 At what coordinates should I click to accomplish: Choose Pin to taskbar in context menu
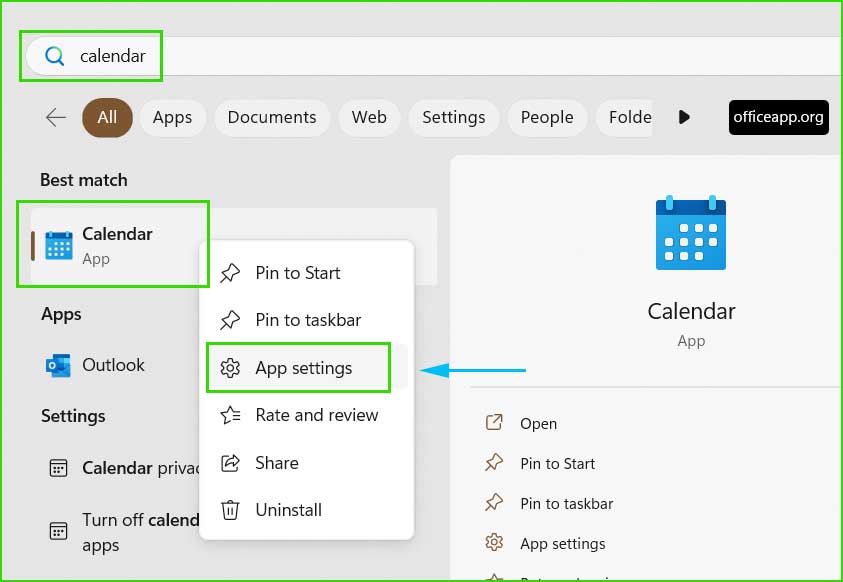(306, 320)
